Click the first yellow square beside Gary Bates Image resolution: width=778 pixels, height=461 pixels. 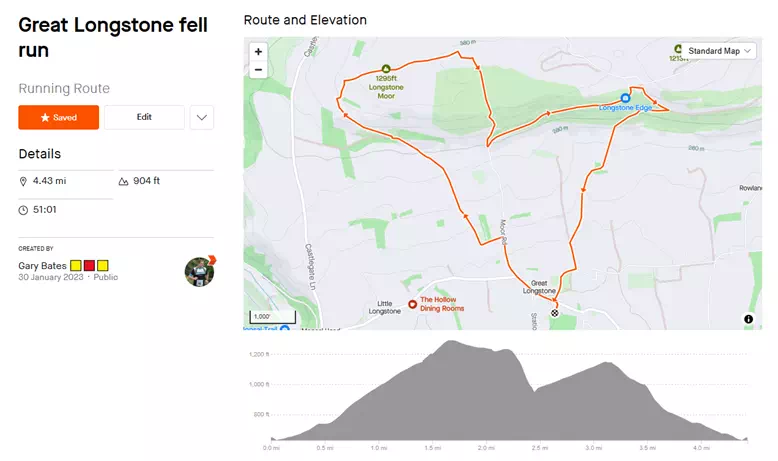[75, 265]
